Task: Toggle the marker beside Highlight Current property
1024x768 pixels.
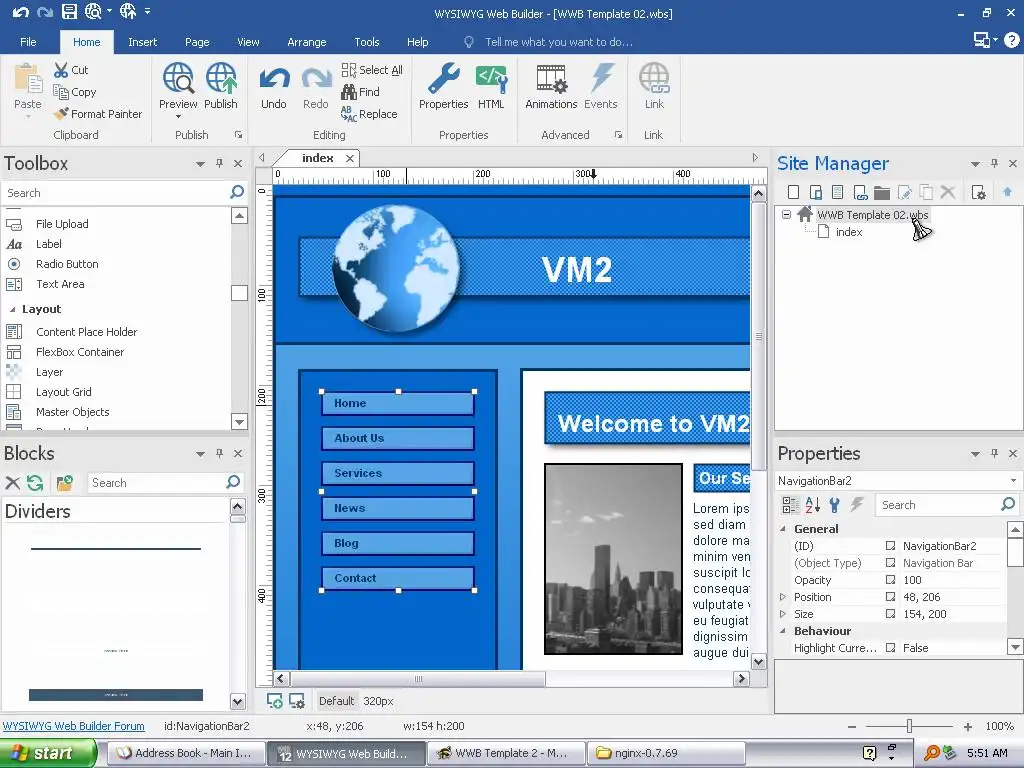Action: click(x=890, y=647)
